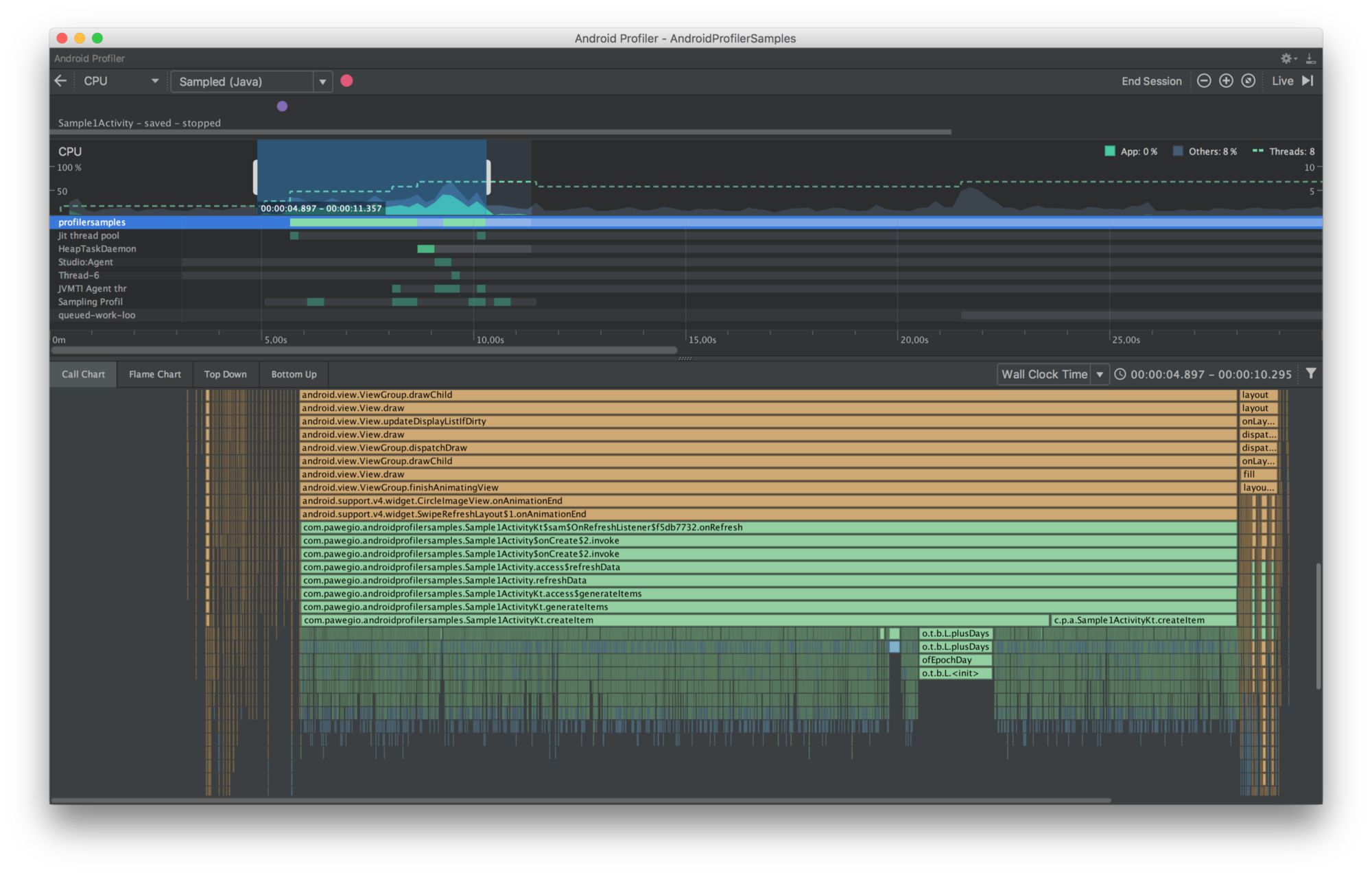Open the CPU profiler type dropdown

point(120,81)
